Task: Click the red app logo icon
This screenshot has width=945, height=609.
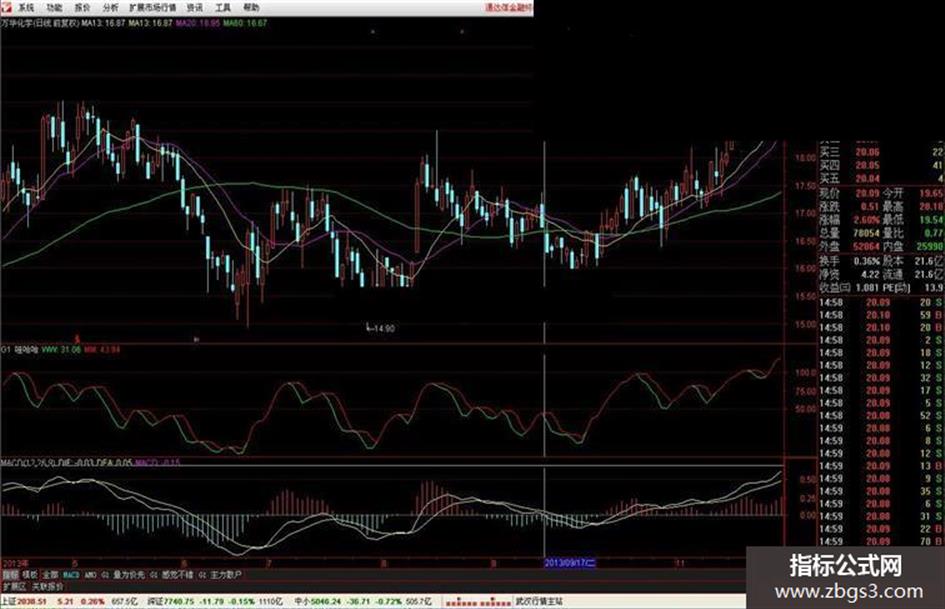Action: pyautogui.click(x=6, y=7)
